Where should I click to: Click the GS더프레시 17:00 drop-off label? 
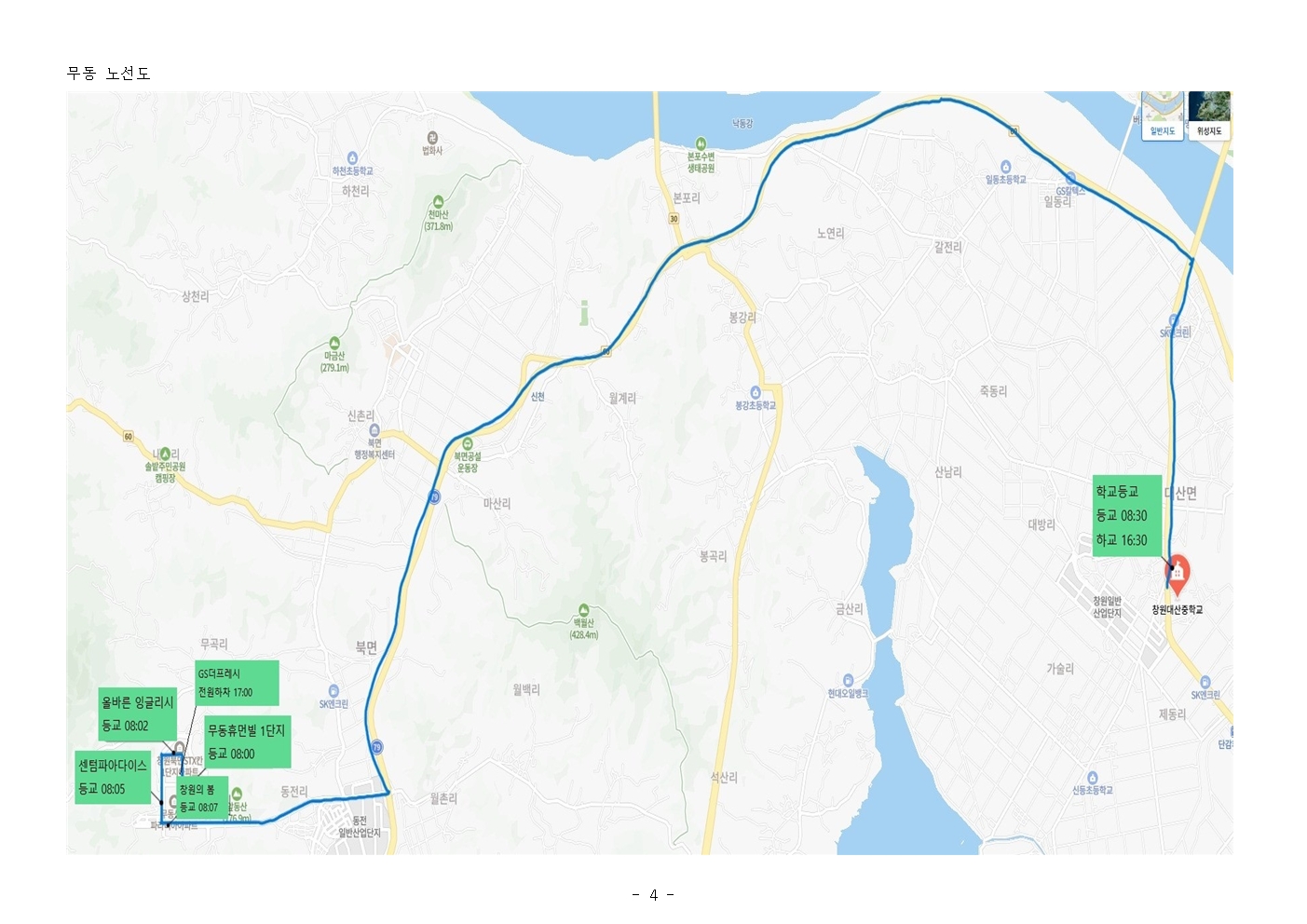pos(237,683)
